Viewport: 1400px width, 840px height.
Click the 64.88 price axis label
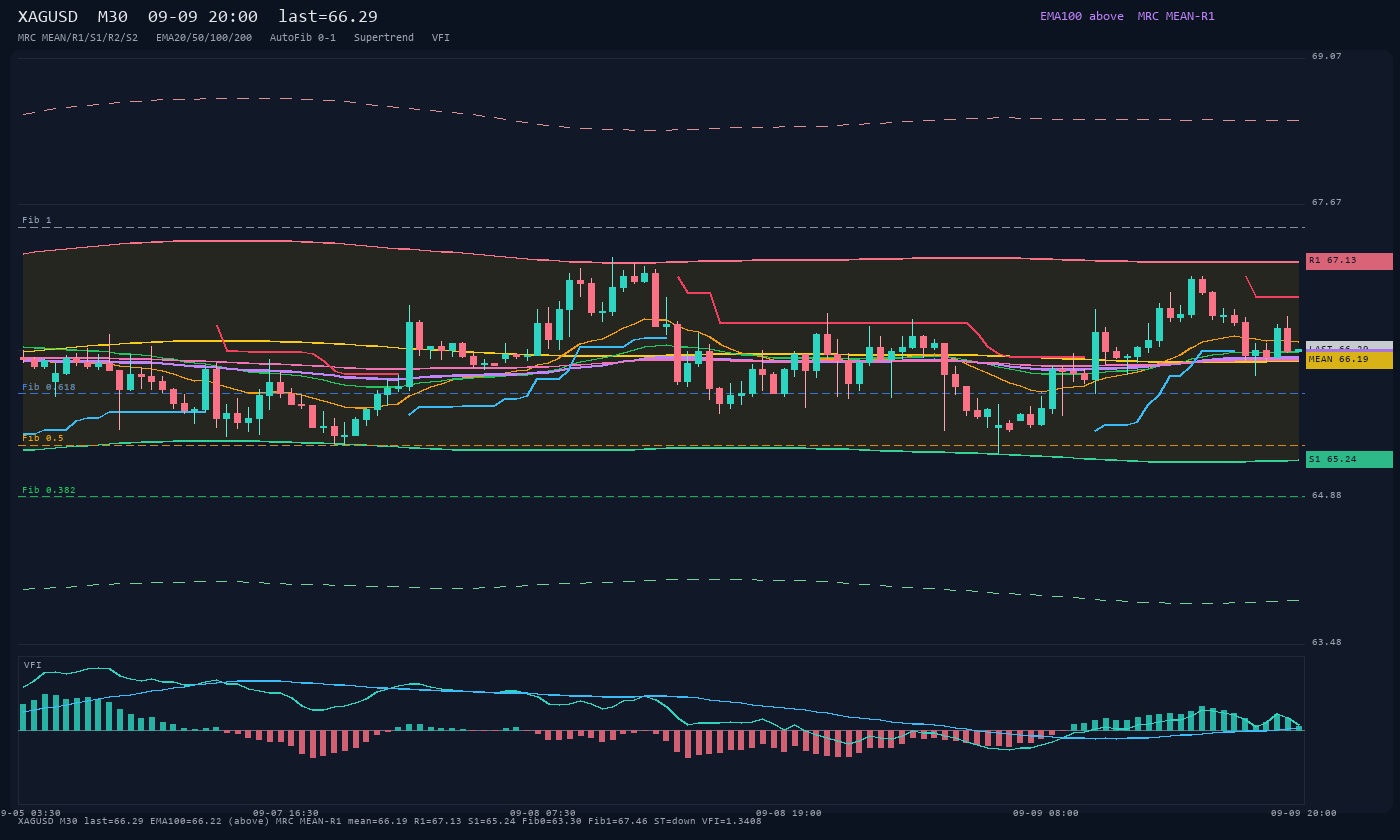coord(1327,496)
